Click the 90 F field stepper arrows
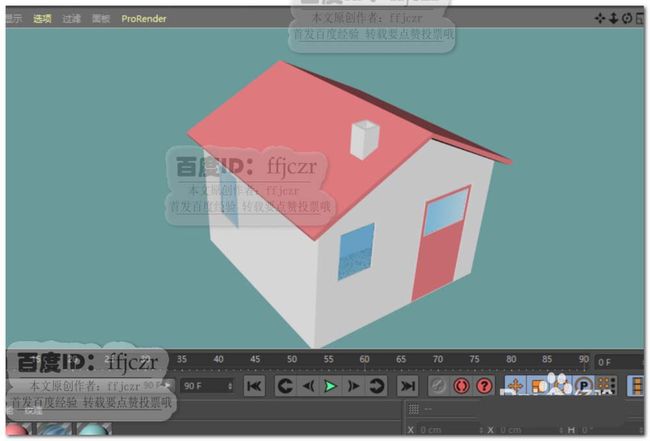 pyautogui.click(x=230, y=386)
